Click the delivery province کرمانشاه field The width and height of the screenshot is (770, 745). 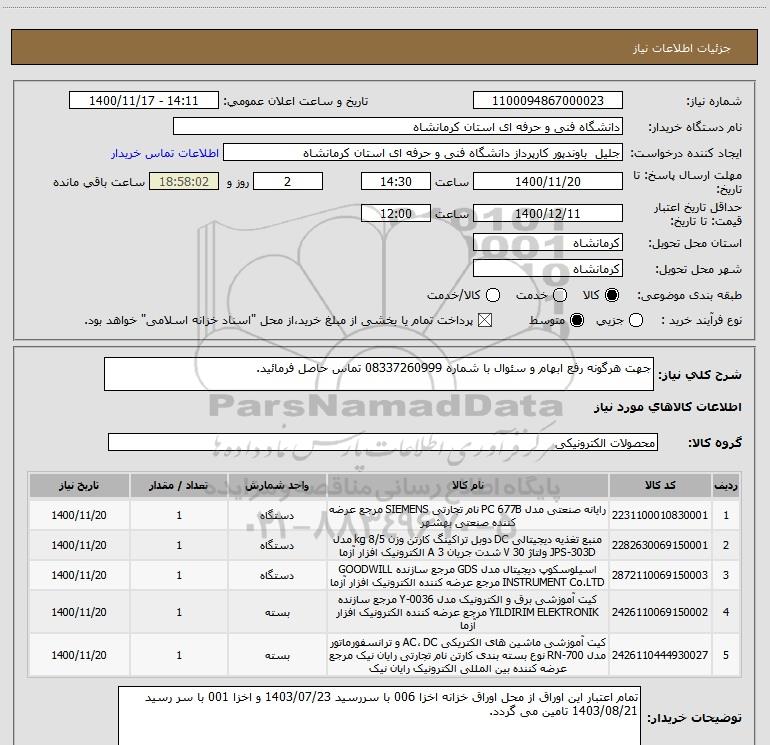pyautogui.click(x=548, y=243)
